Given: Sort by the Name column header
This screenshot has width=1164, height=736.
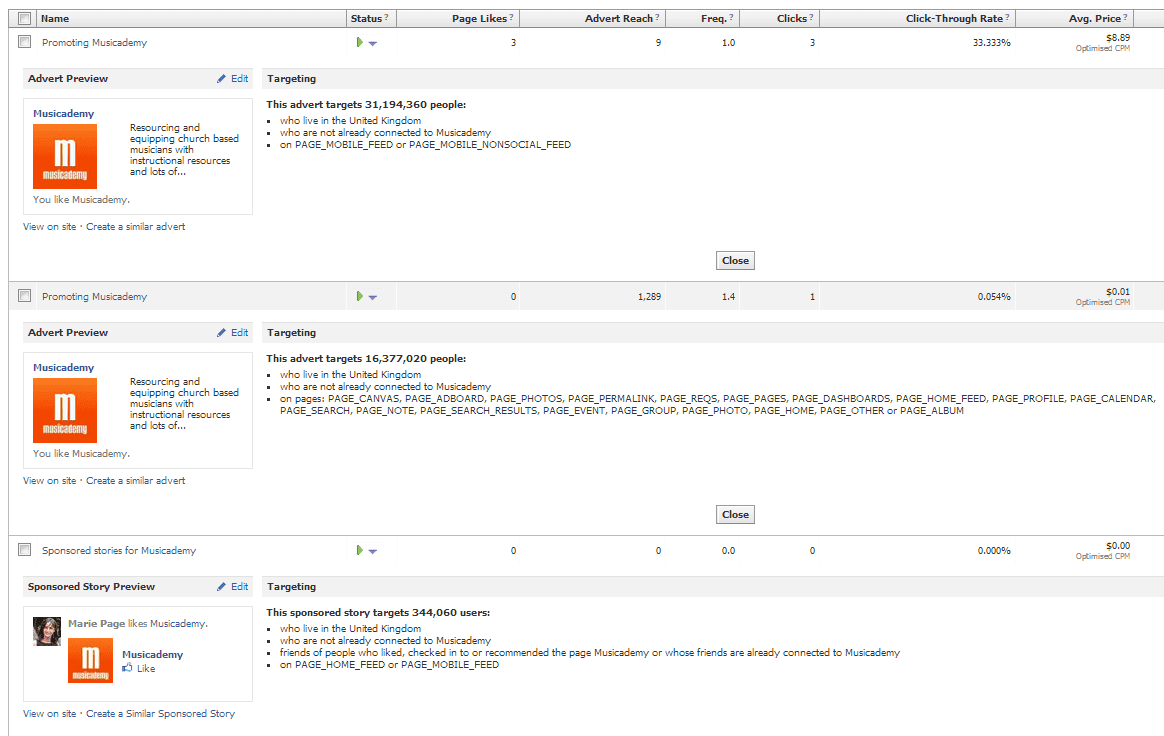Looking at the screenshot, I should (x=56, y=18).
